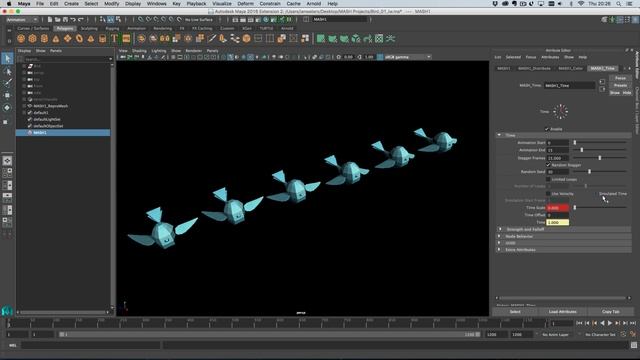The width and height of the screenshot is (640, 360).
Task: Adjust the Stagger Frames slider
Action: [x=600, y=158]
